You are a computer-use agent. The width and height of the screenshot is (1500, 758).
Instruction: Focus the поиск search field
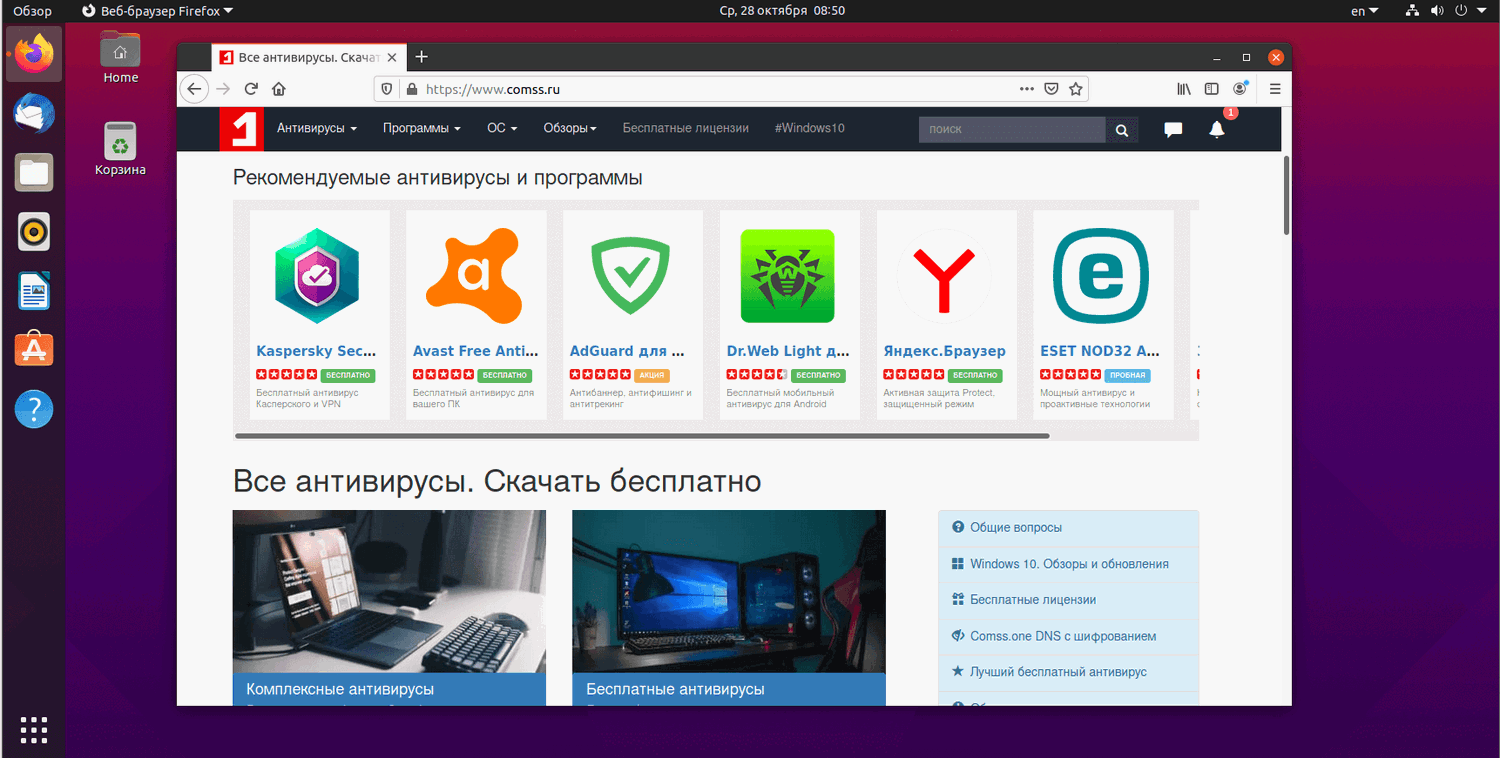tap(1012, 130)
